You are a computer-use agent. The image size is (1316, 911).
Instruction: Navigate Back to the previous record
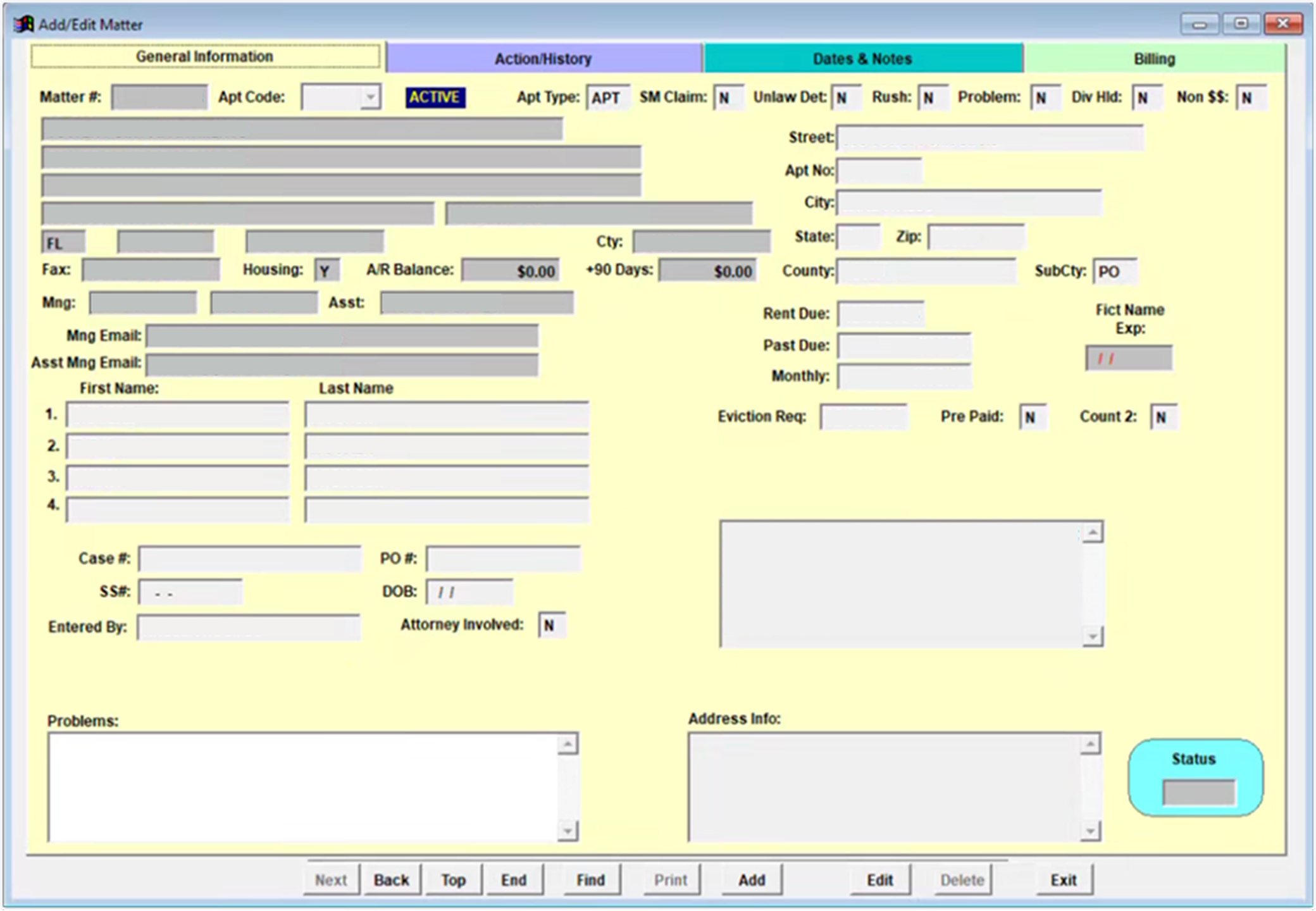391,879
